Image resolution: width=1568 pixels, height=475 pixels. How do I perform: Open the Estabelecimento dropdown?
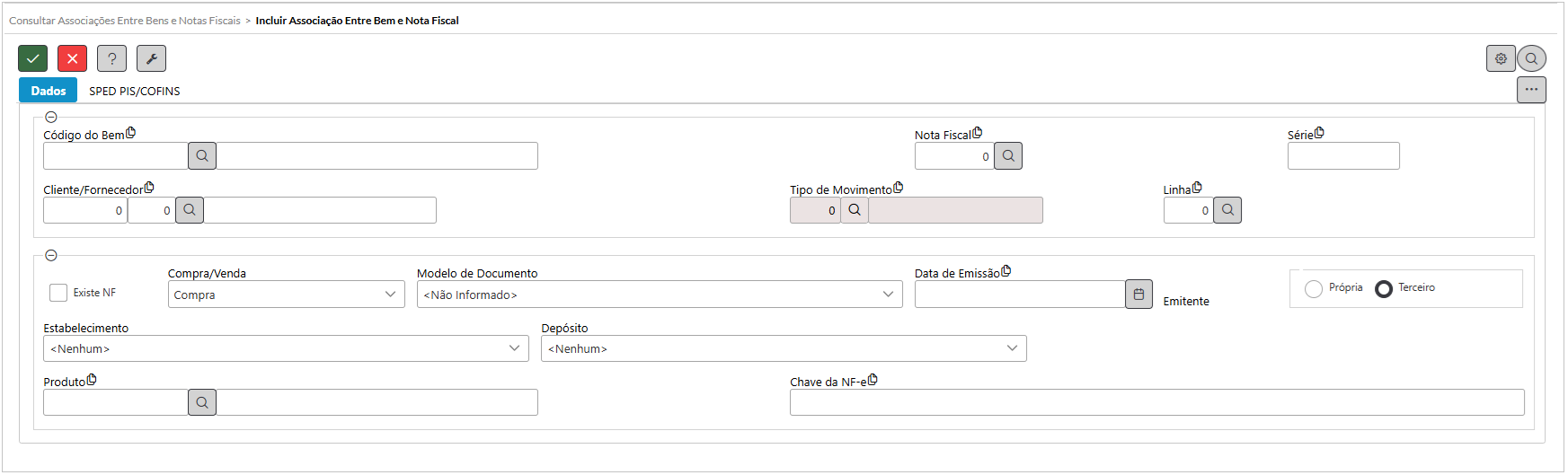pos(286,348)
